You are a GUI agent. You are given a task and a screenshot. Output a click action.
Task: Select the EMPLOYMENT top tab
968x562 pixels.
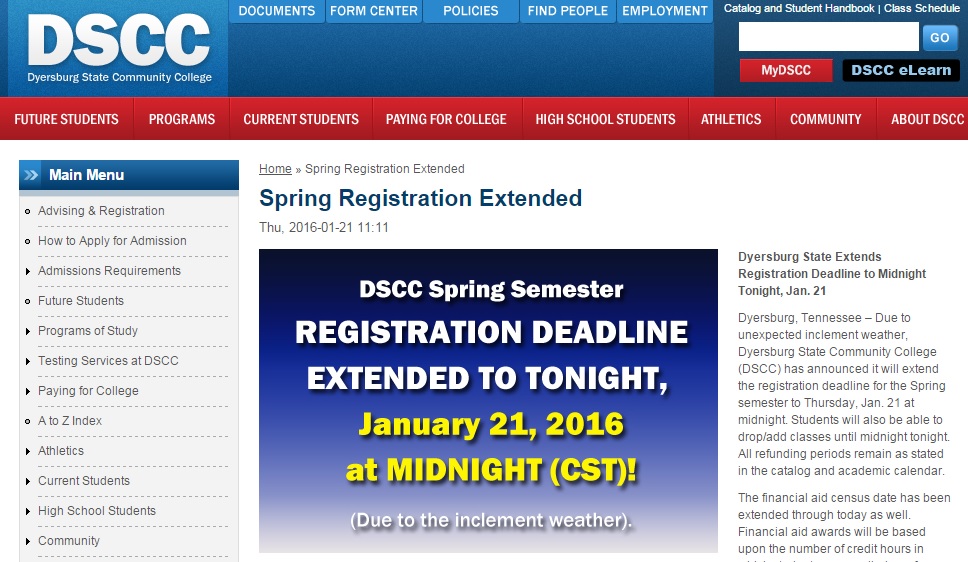point(664,11)
